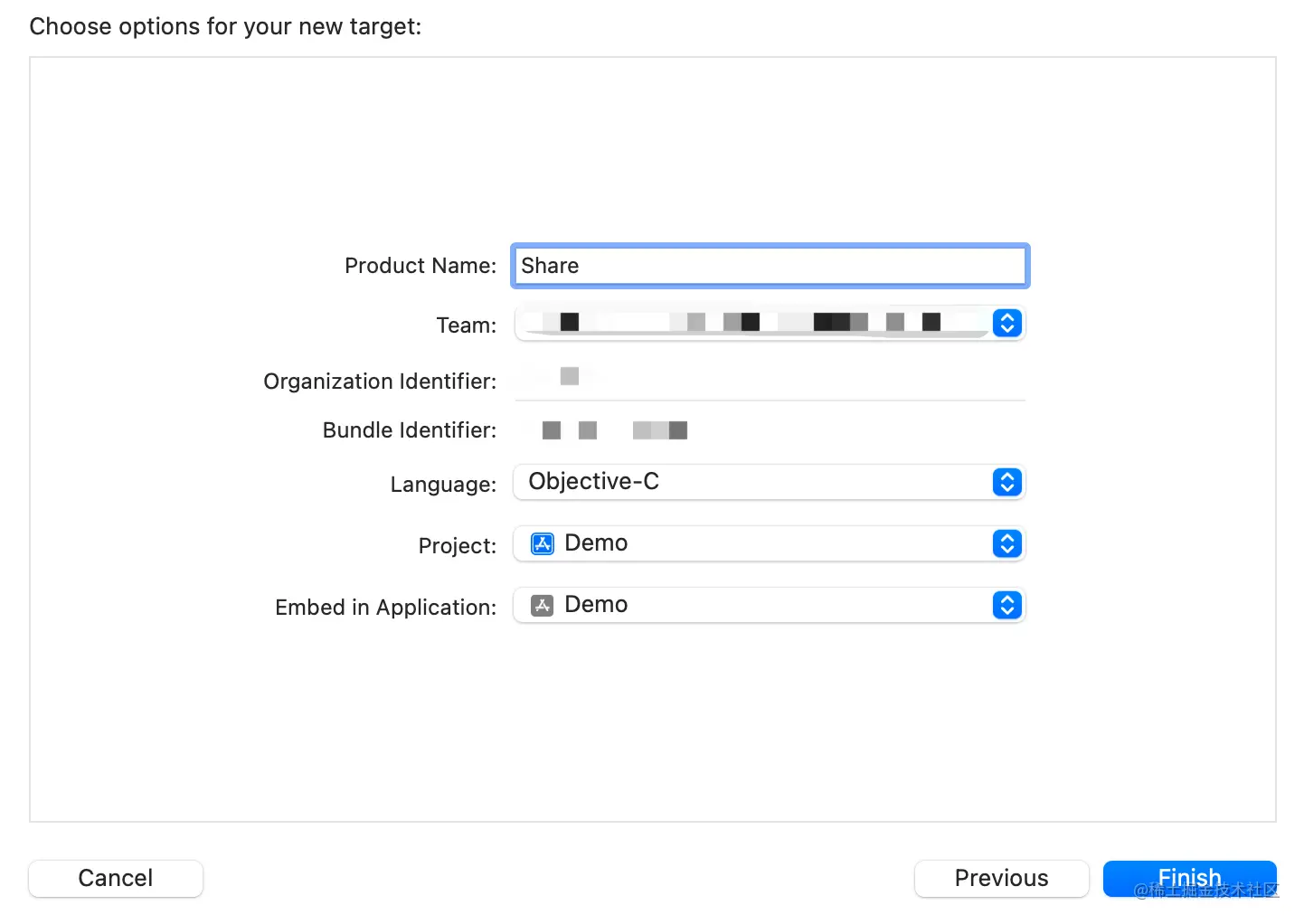Image resolution: width=1304 pixels, height=924 pixels.
Task: Click the "Choose options for your new target" heading
Action: click(x=225, y=26)
